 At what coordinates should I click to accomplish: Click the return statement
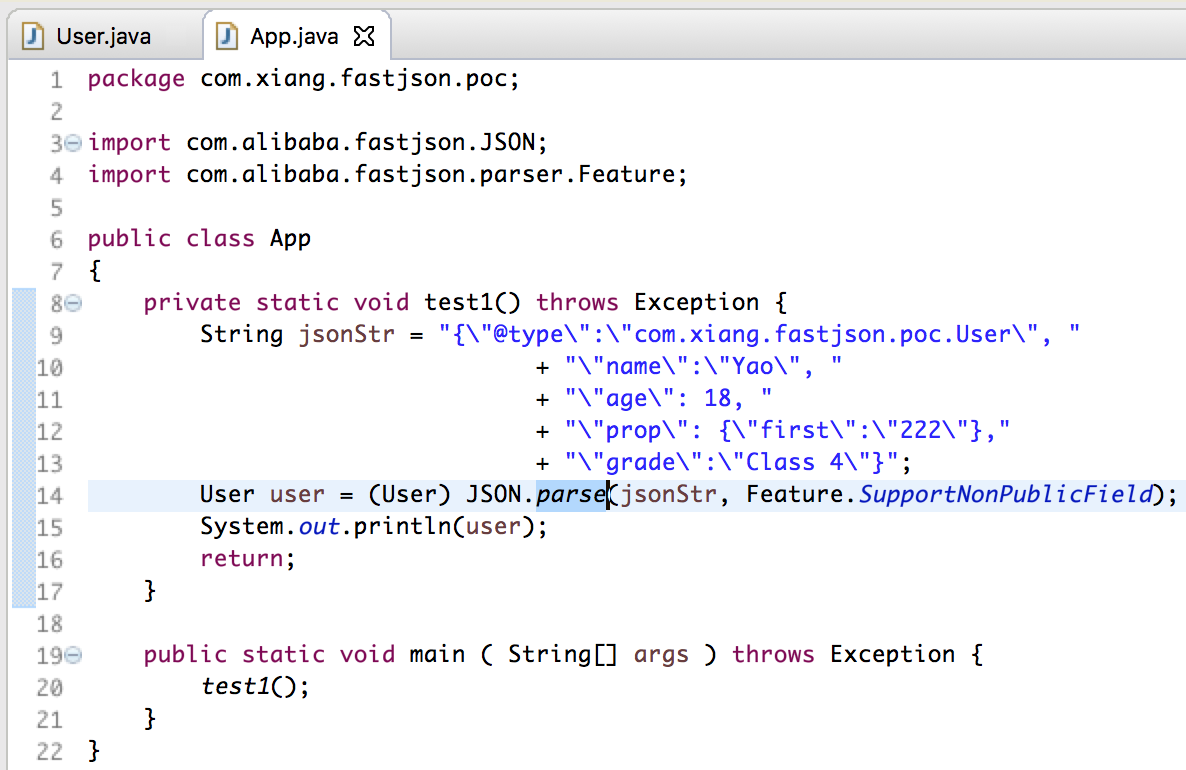point(247,559)
